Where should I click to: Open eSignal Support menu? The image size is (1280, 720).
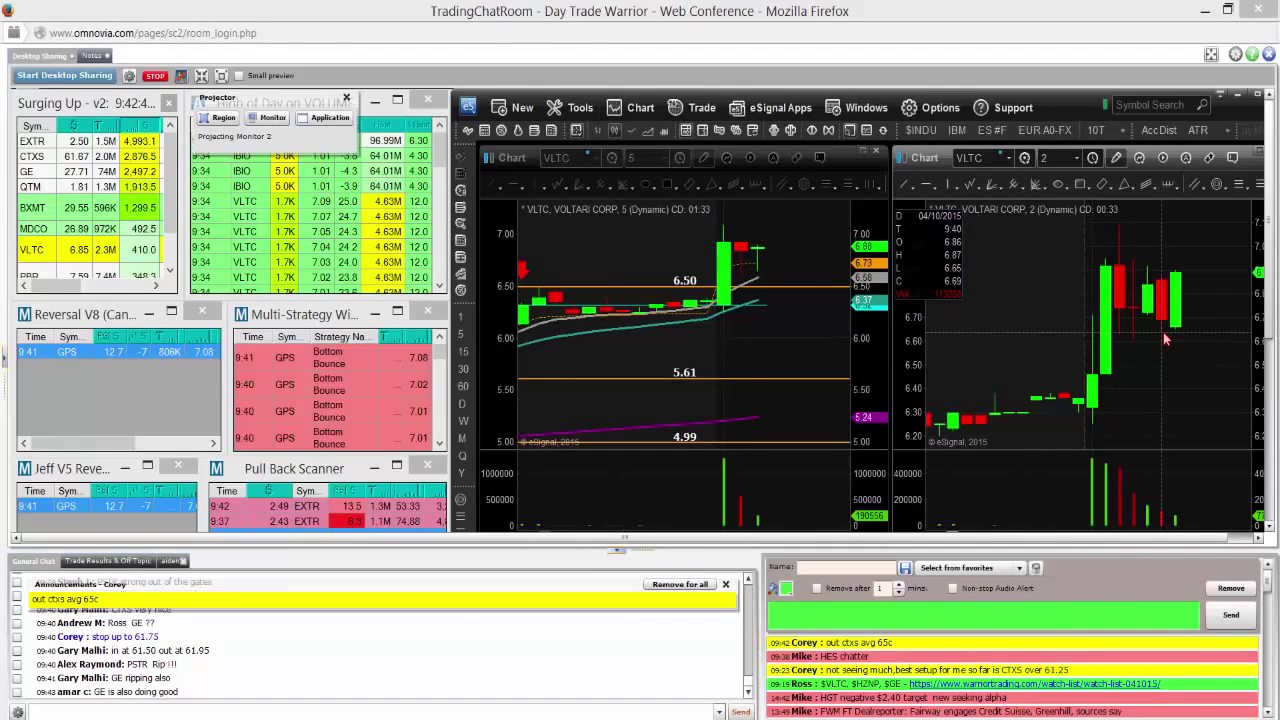click(1003, 107)
